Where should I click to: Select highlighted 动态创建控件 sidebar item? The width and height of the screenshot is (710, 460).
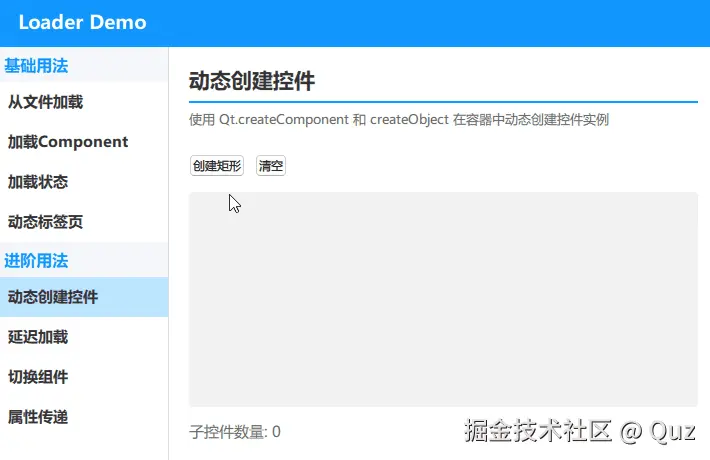[x=84, y=297]
